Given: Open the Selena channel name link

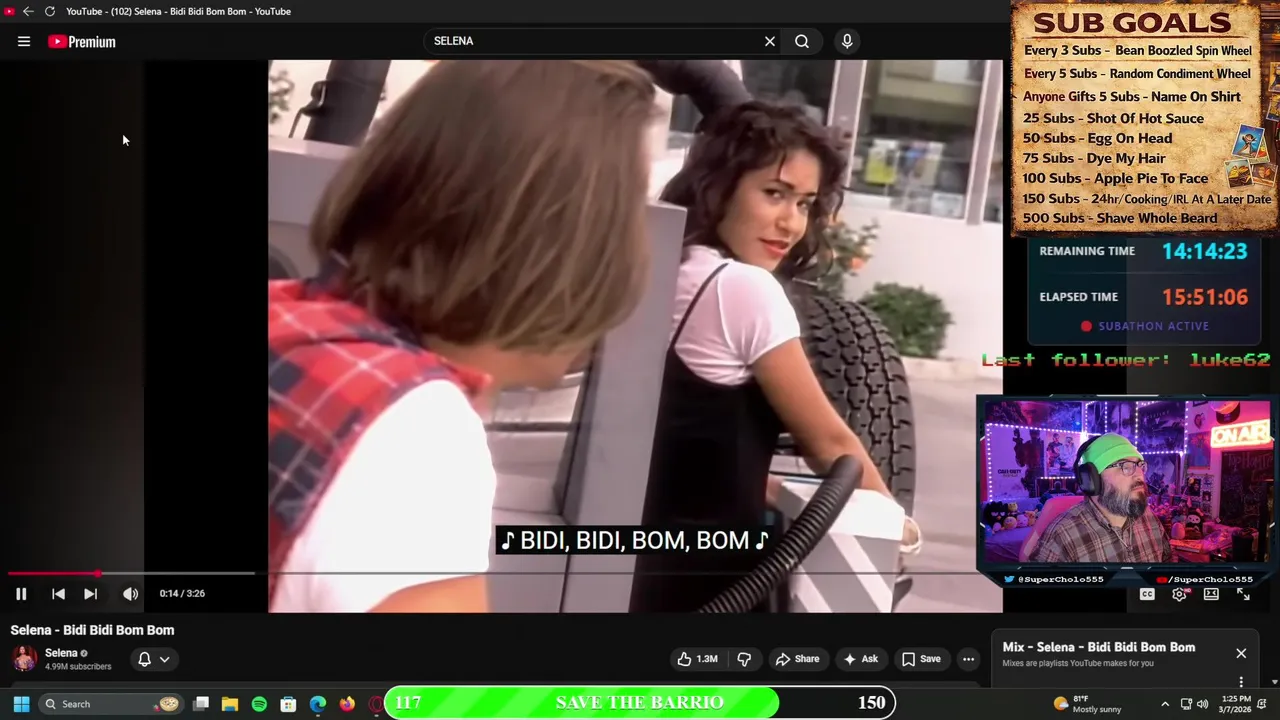Looking at the screenshot, I should (61, 653).
